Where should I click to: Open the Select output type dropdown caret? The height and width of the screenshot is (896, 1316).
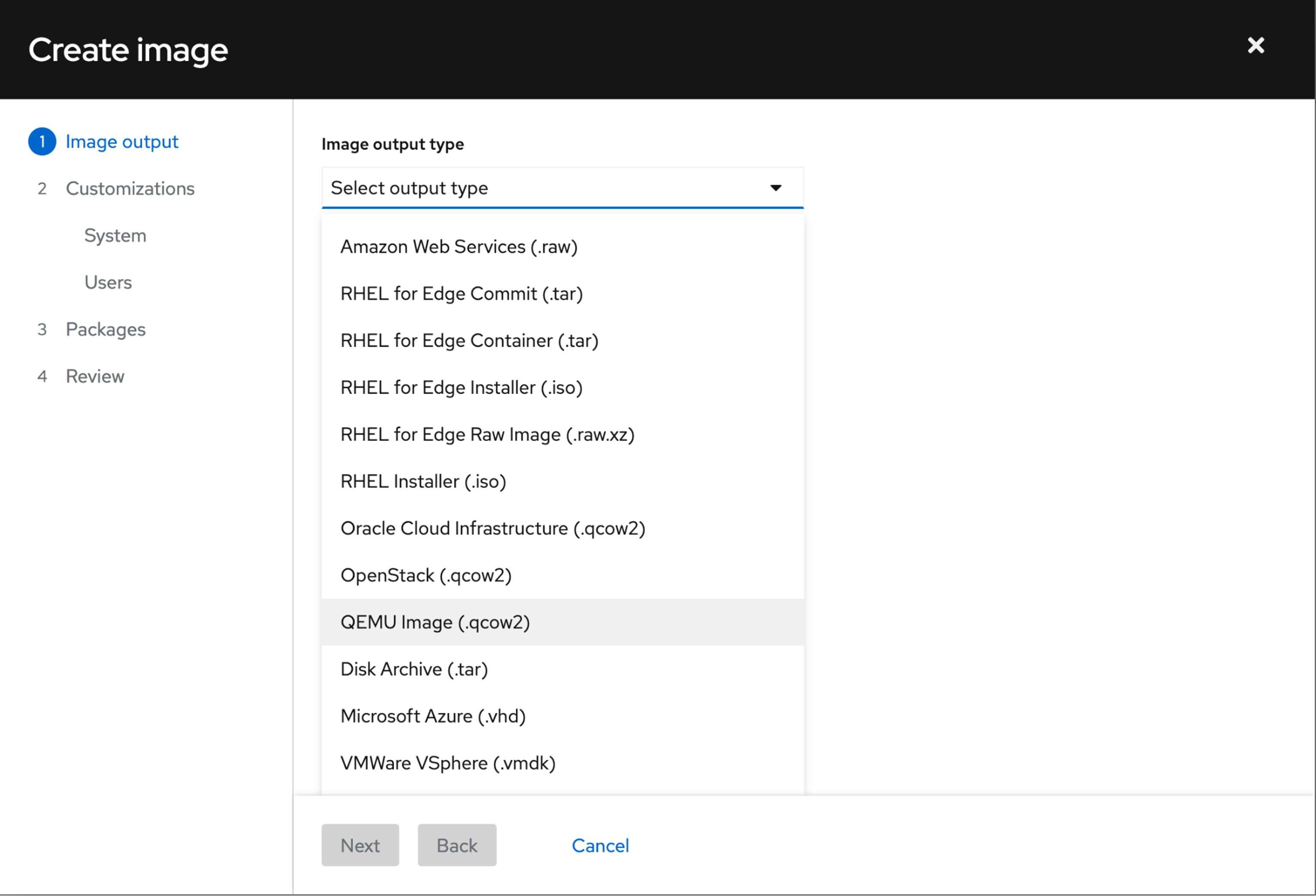tap(775, 187)
